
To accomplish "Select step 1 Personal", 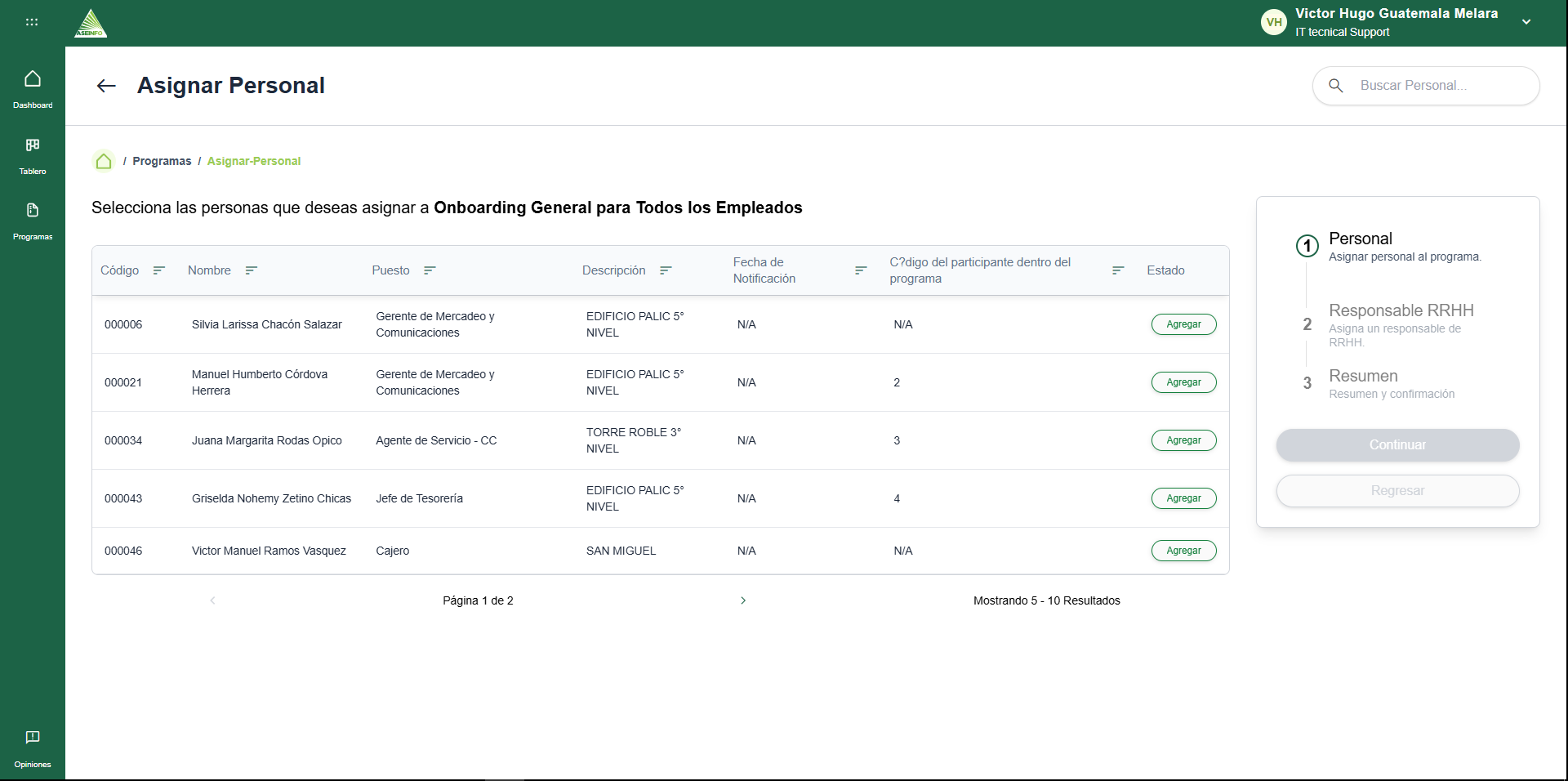I will [1388, 246].
